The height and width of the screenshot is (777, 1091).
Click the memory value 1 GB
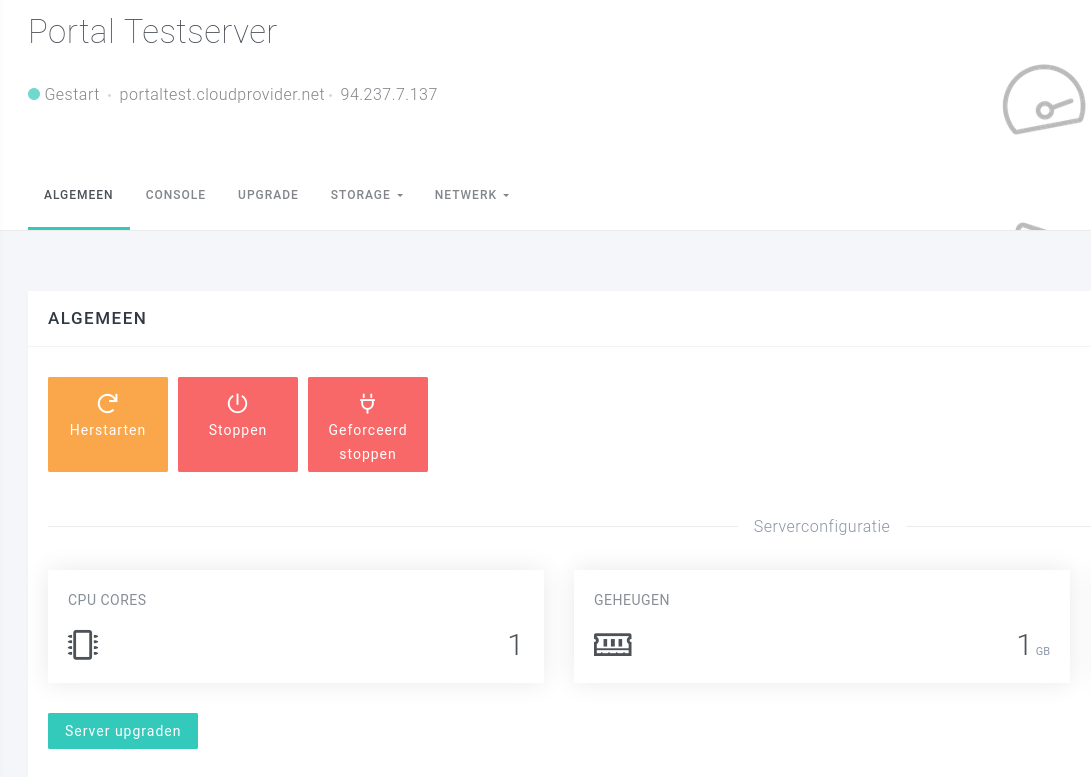point(1033,645)
